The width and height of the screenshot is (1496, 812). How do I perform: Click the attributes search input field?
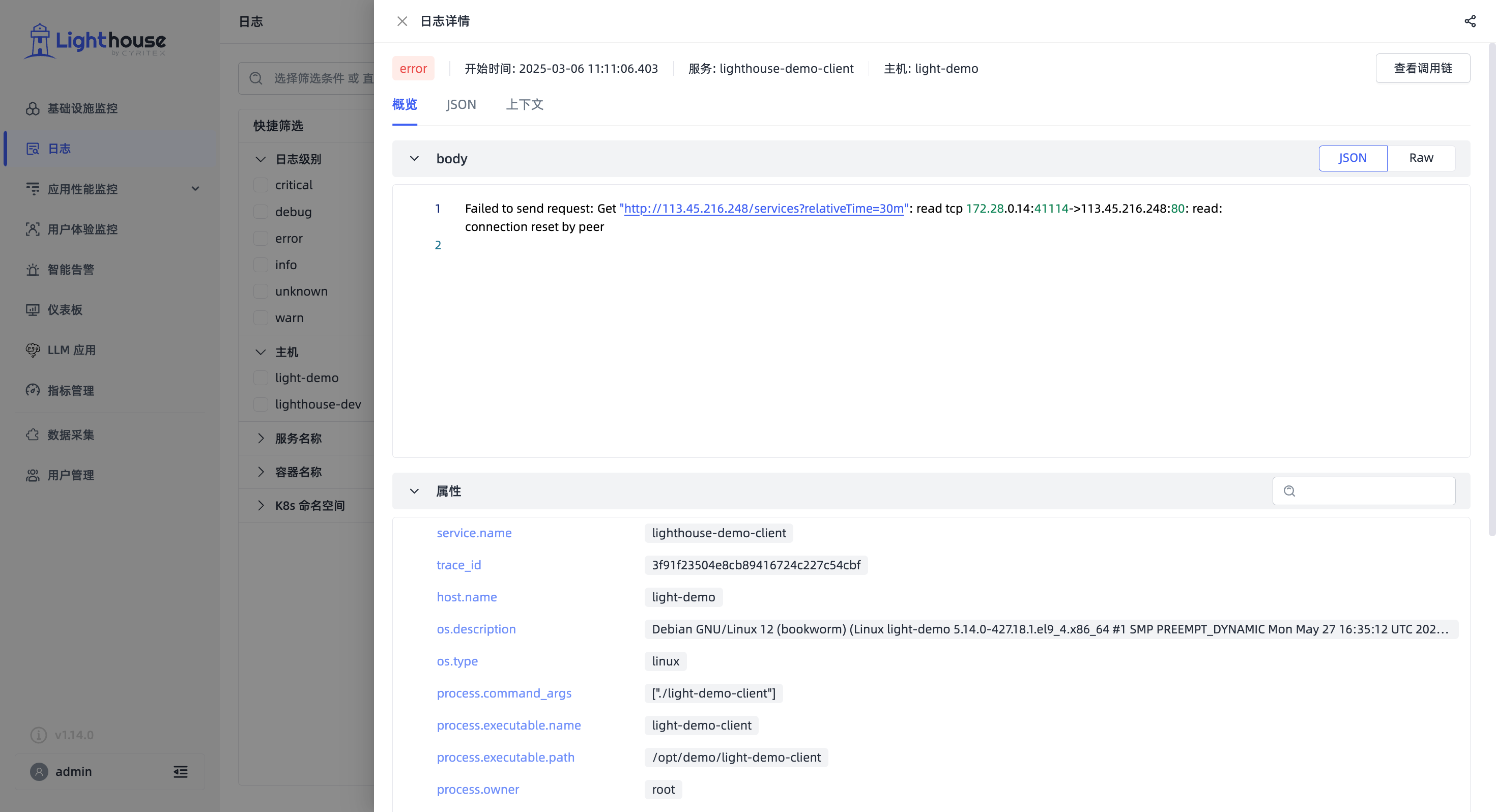[1364, 491]
